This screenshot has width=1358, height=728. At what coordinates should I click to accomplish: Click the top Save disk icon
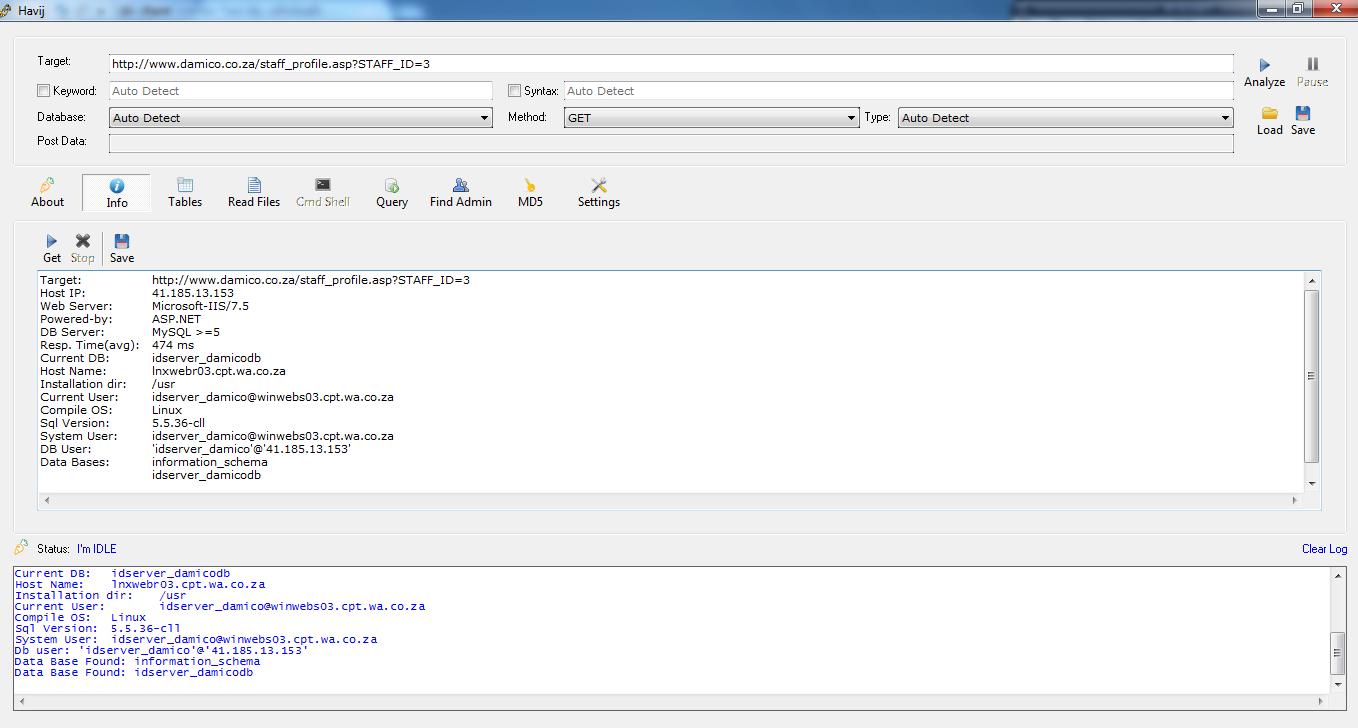(x=1303, y=113)
